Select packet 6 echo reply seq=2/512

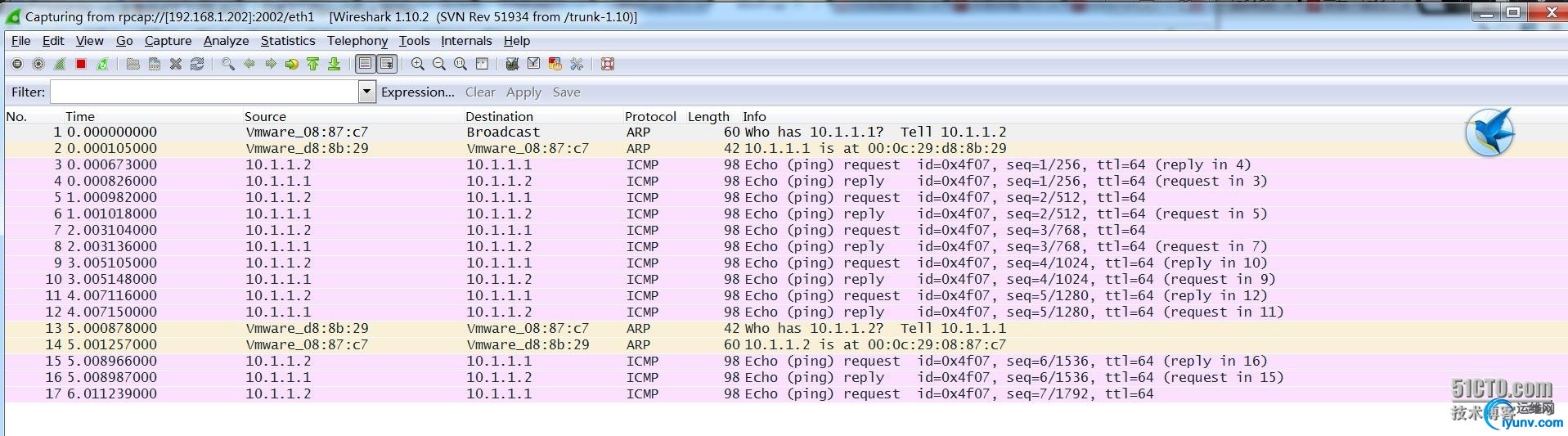[x=785, y=214]
